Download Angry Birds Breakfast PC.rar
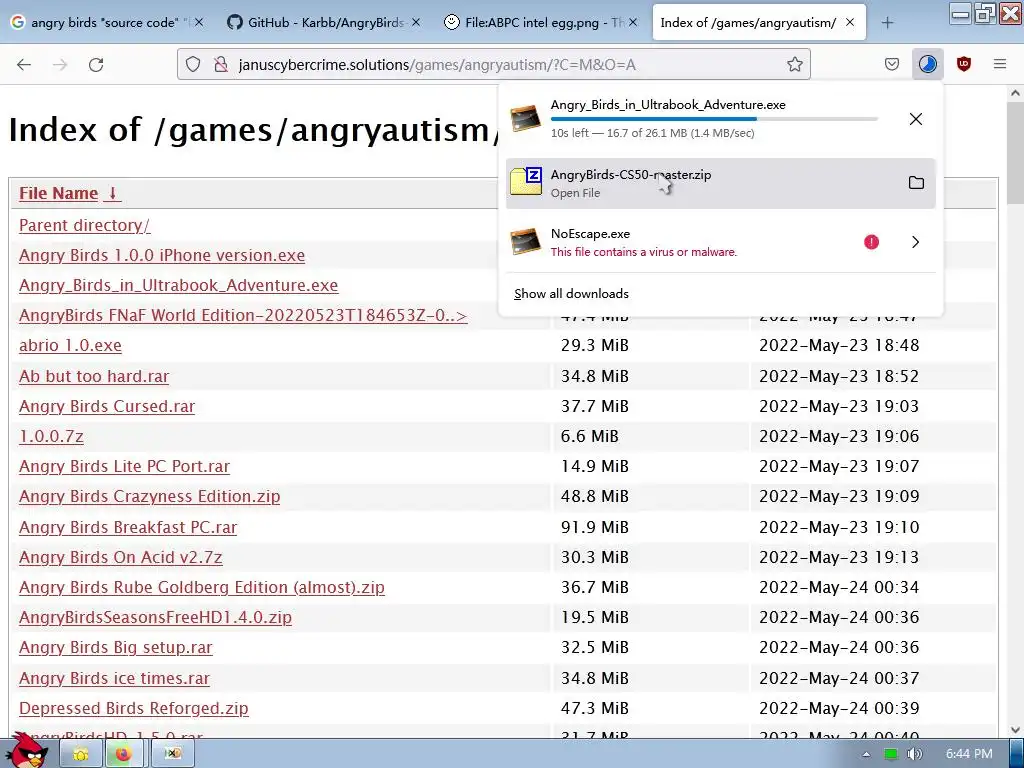This screenshot has width=1024, height=768. [128, 528]
